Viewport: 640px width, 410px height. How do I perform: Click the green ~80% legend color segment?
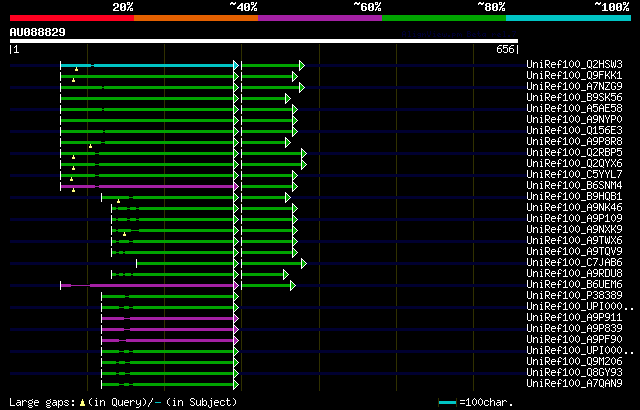(x=444, y=18)
